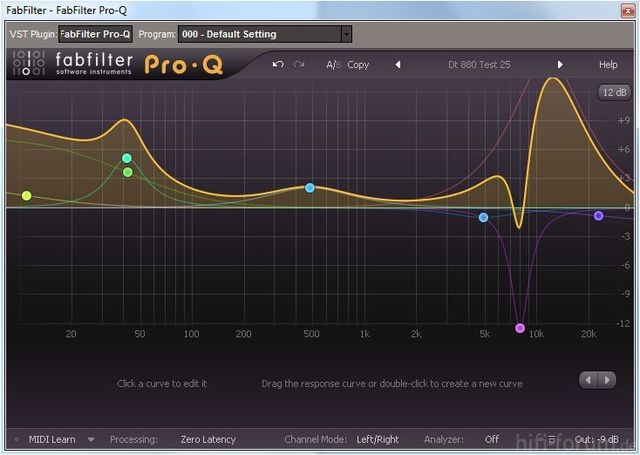Click the redo arrow icon
Image resolution: width=640 pixels, height=455 pixels.
coord(298,65)
